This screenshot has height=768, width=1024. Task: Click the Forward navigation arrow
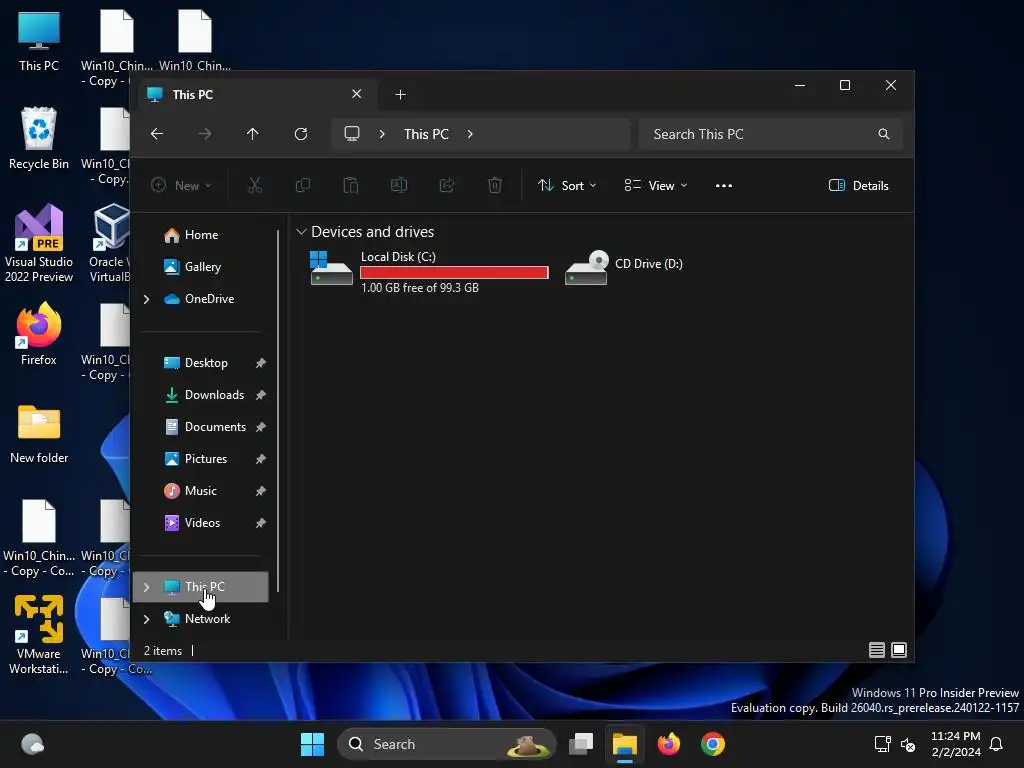coord(205,134)
